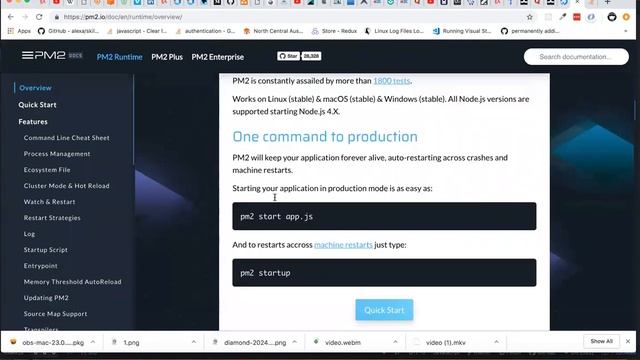Select Overview in the sidebar
Image resolution: width=640 pixels, height=360 pixels.
[35, 88]
